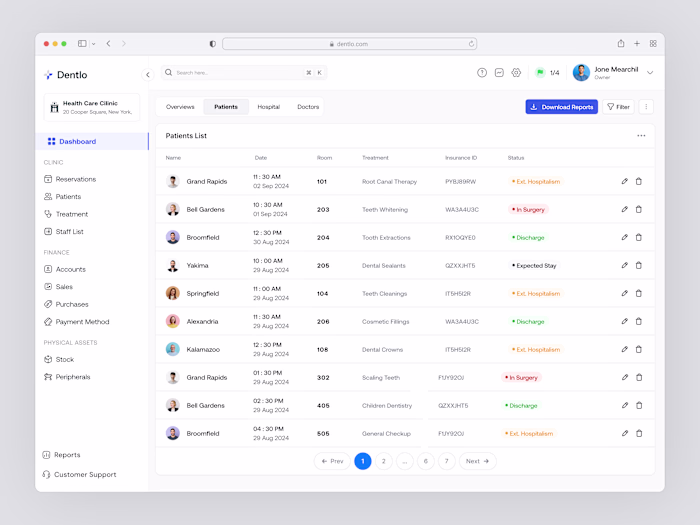
Task: Open Stock in the sidebar
Action: tap(59, 359)
